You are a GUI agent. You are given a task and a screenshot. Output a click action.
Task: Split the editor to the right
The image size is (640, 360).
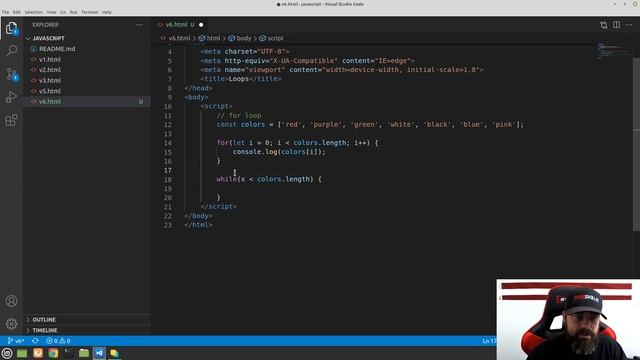click(616, 25)
